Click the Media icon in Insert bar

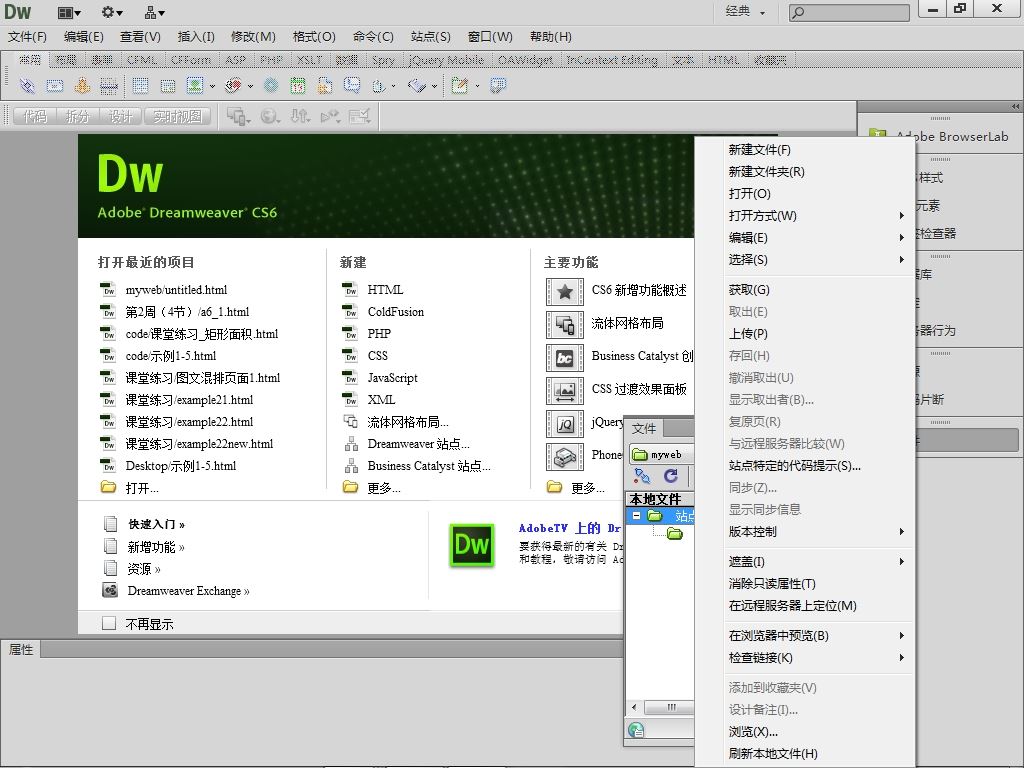pos(233,85)
